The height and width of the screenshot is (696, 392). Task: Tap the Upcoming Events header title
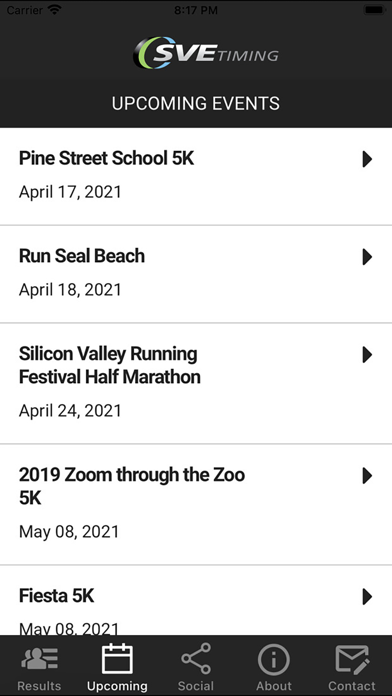coord(196,103)
